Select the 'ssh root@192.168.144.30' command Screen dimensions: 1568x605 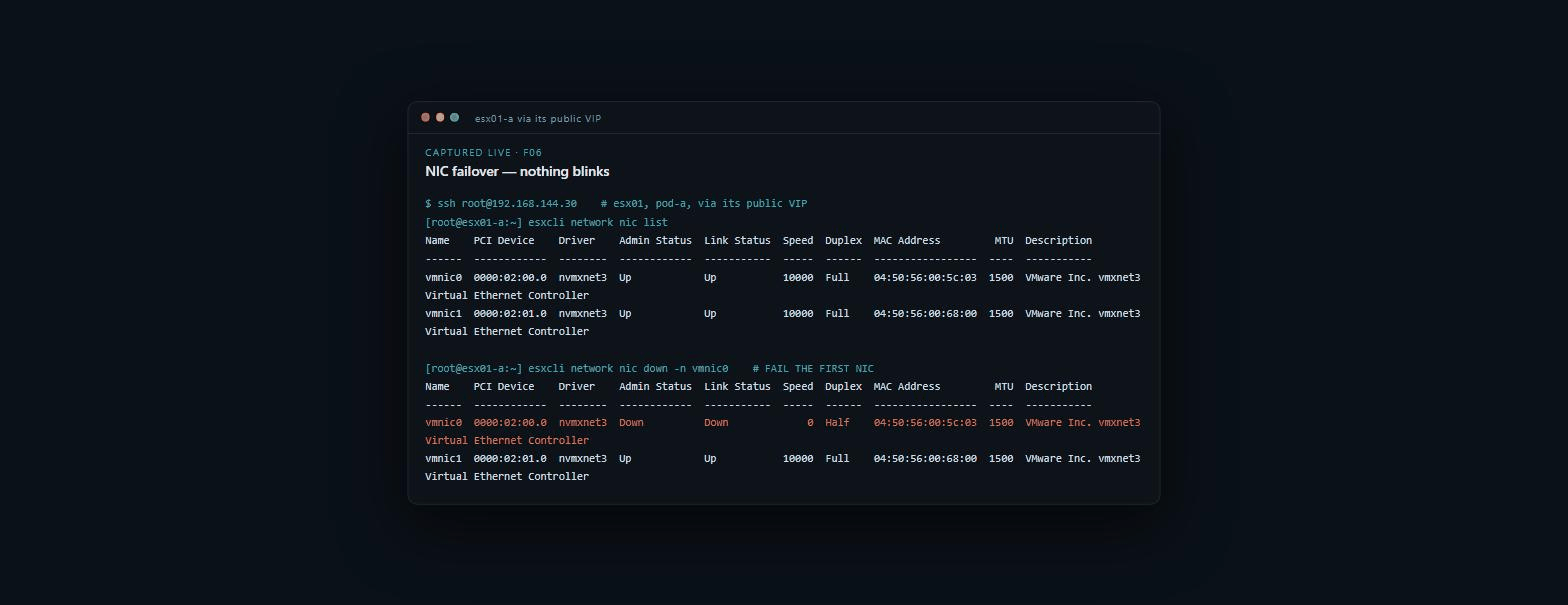tap(507, 204)
